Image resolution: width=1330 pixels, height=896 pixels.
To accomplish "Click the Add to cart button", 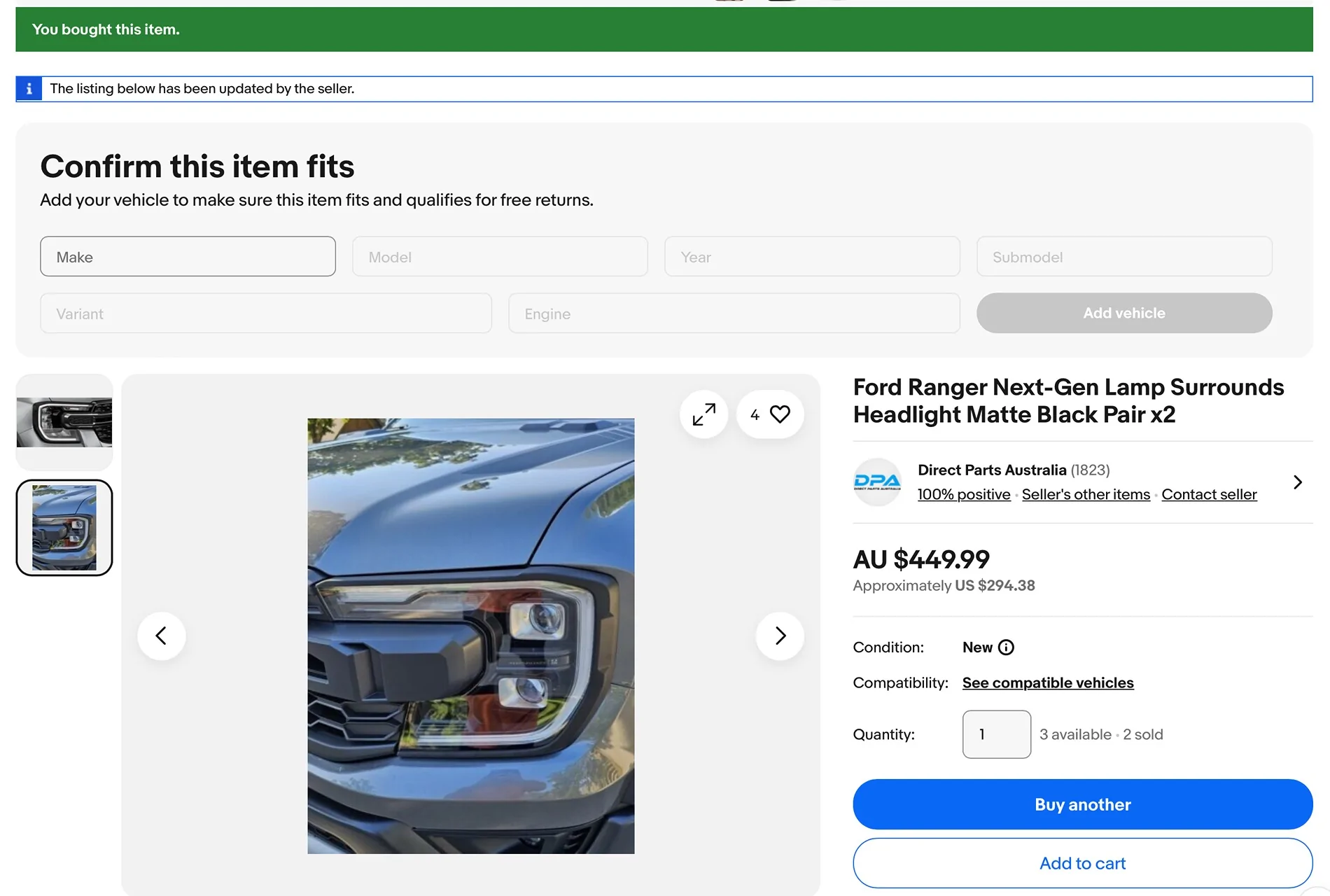I will [1083, 864].
